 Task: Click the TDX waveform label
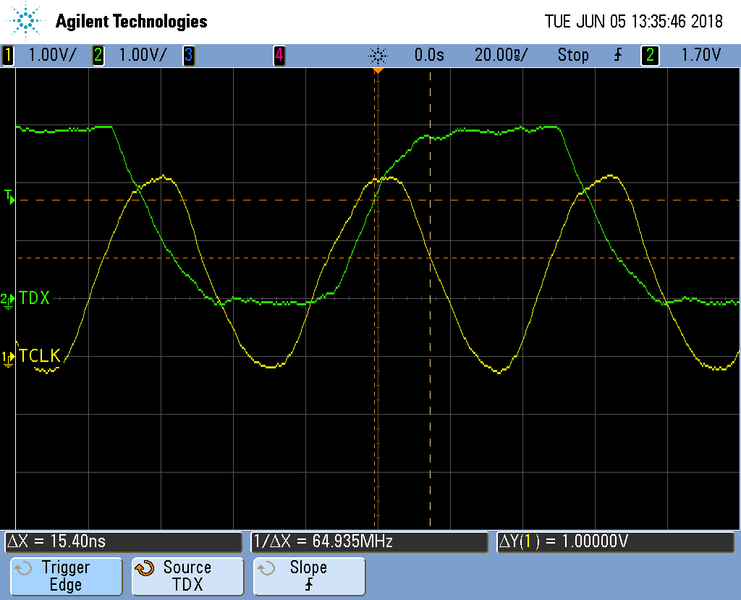click(34, 298)
